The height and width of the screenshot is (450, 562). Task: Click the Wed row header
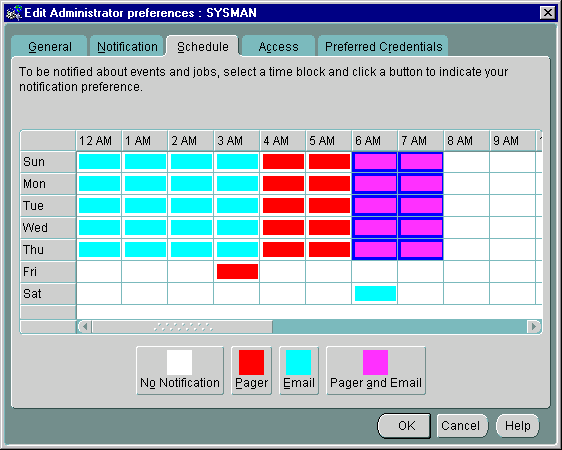pos(48,228)
